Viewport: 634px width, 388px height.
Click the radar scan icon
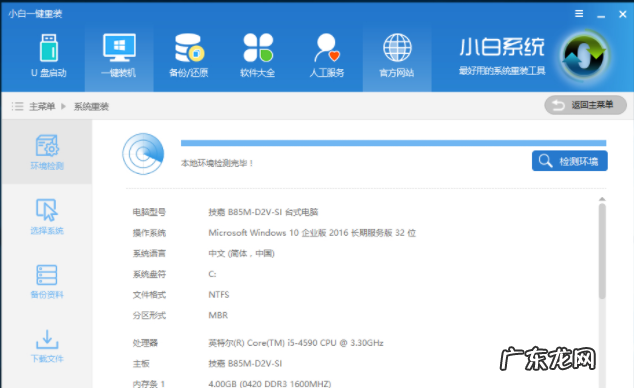(x=143, y=154)
